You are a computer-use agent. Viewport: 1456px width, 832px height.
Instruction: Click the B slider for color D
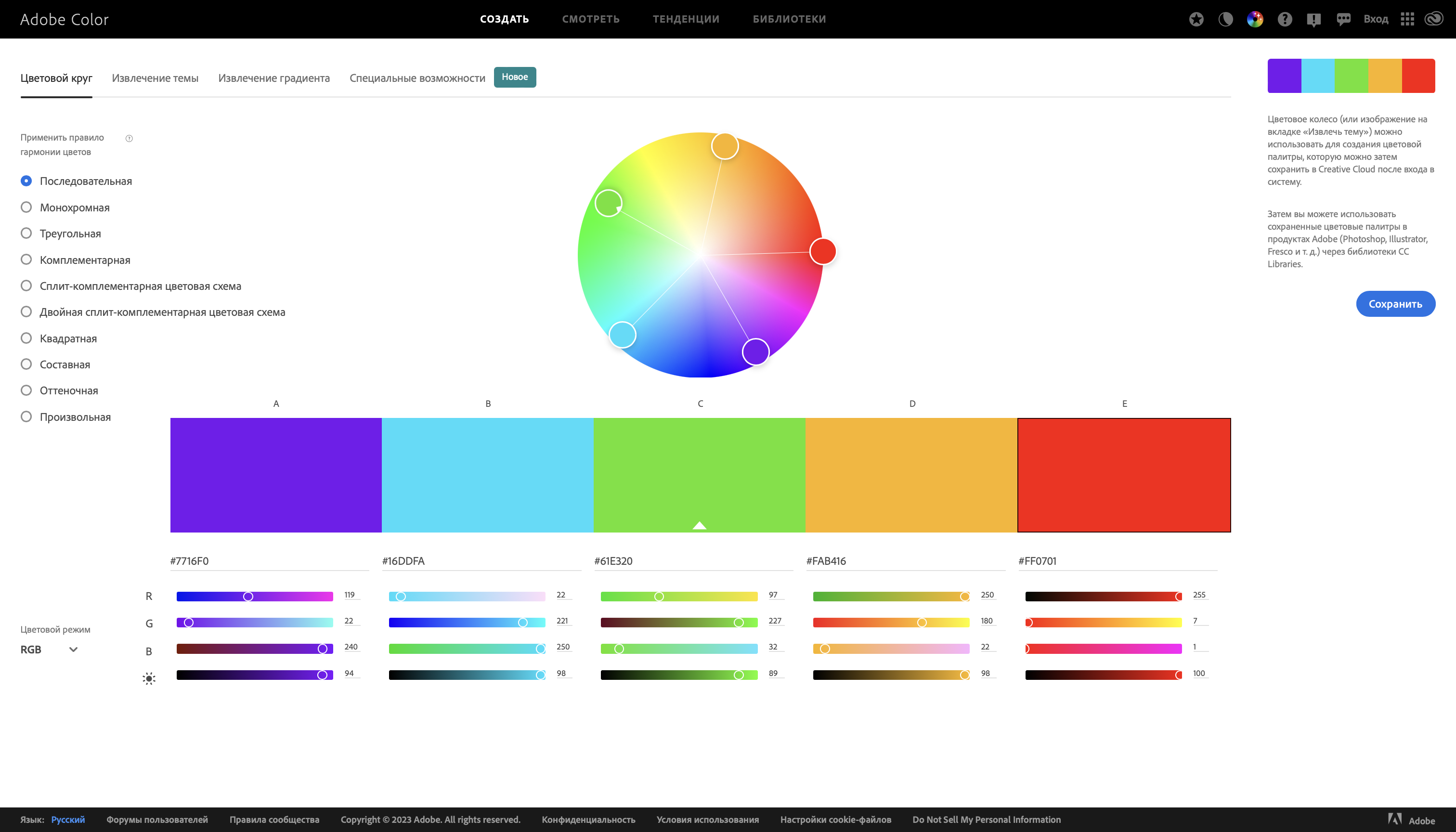(x=891, y=649)
